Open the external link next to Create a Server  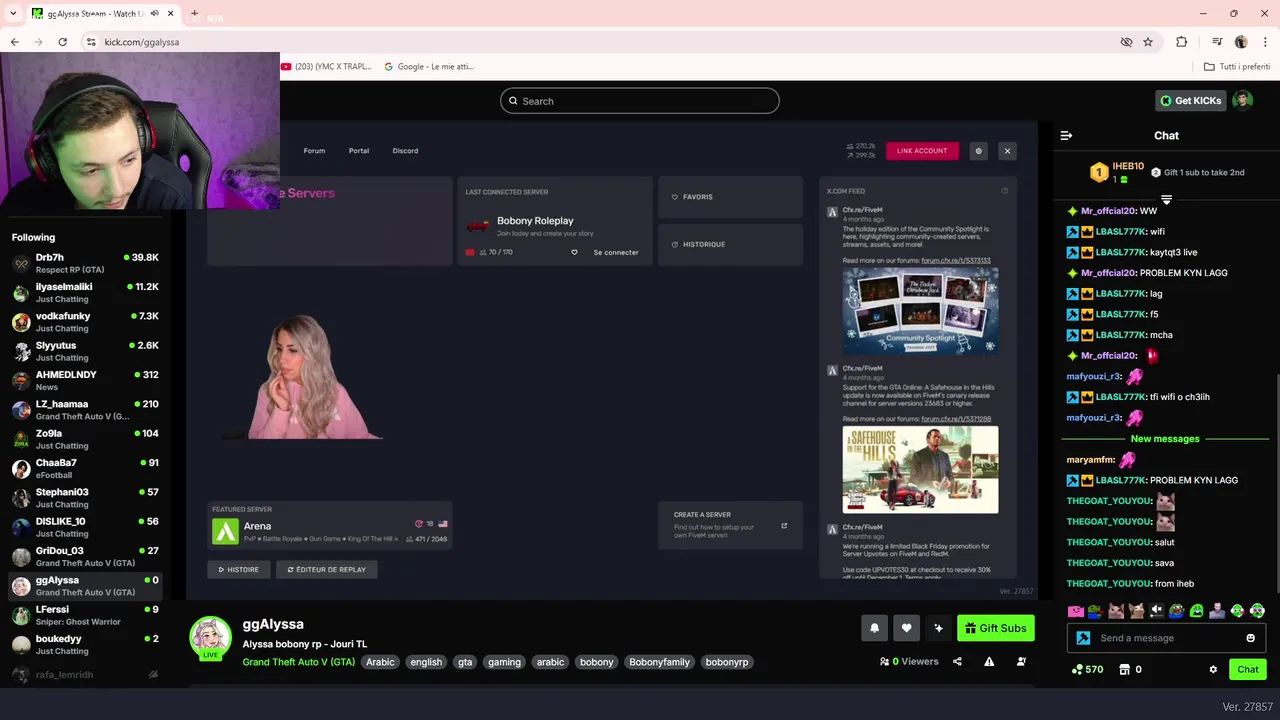coord(784,526)
